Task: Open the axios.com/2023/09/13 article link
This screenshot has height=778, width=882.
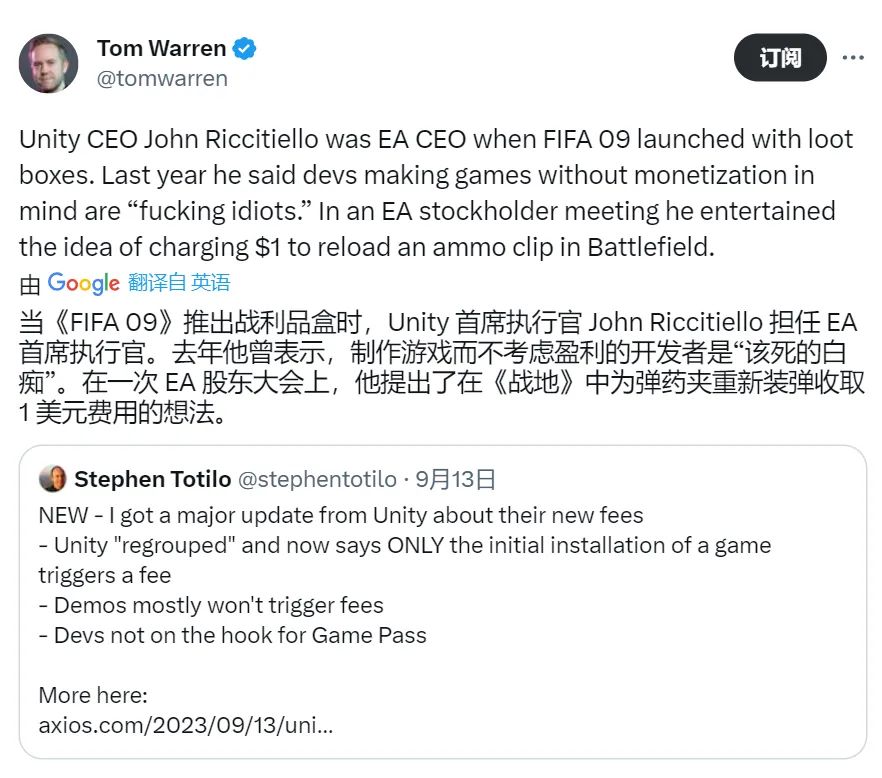Action: (x=186, y=725)
